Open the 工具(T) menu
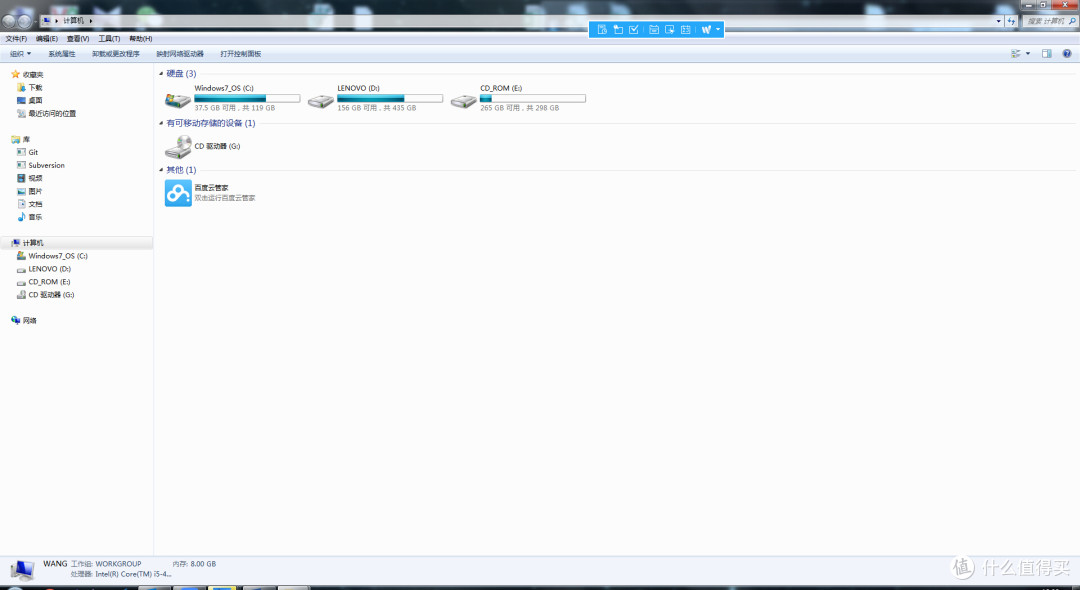This screenshot has width=1080, height=590. point(109,39)
